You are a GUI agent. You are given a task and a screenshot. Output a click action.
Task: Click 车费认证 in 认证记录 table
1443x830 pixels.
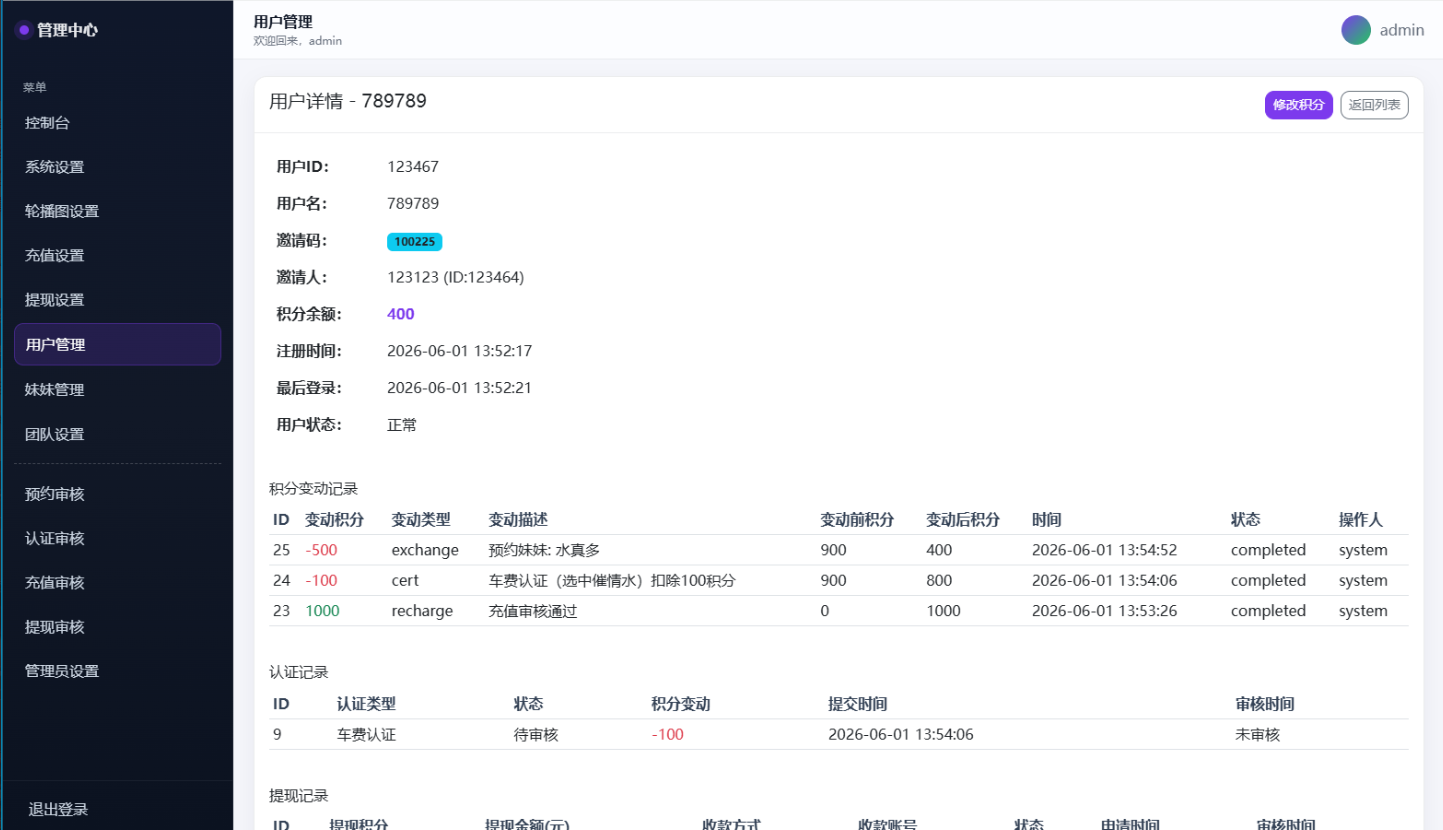pyautogui.click(x=367, y=735)
